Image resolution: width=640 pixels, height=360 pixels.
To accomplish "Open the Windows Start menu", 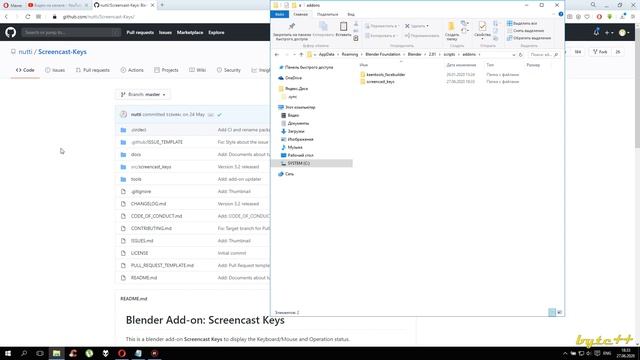I will tap(8, 353).
